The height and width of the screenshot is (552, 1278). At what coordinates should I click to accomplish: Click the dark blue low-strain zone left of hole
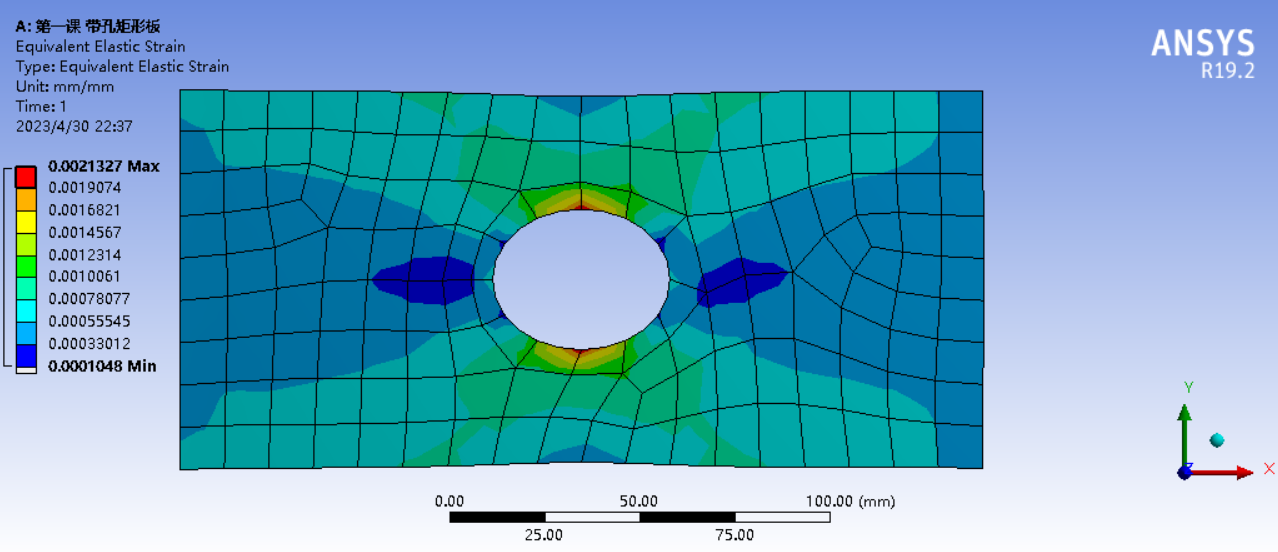[420, 279]
